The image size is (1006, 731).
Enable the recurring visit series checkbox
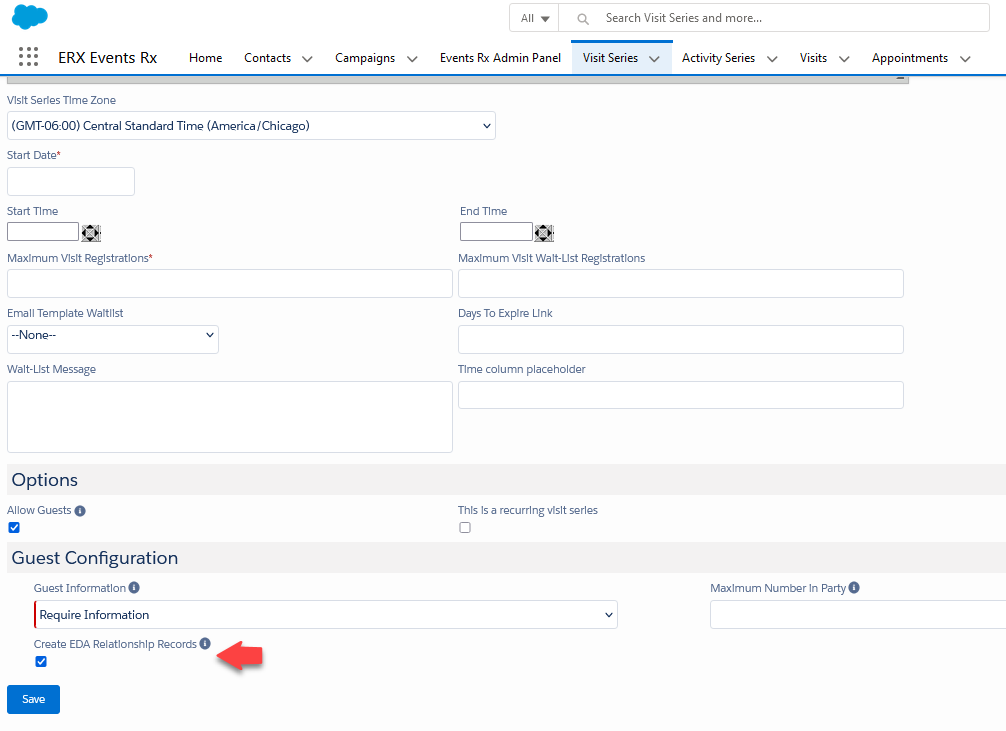tap(465, 528)
